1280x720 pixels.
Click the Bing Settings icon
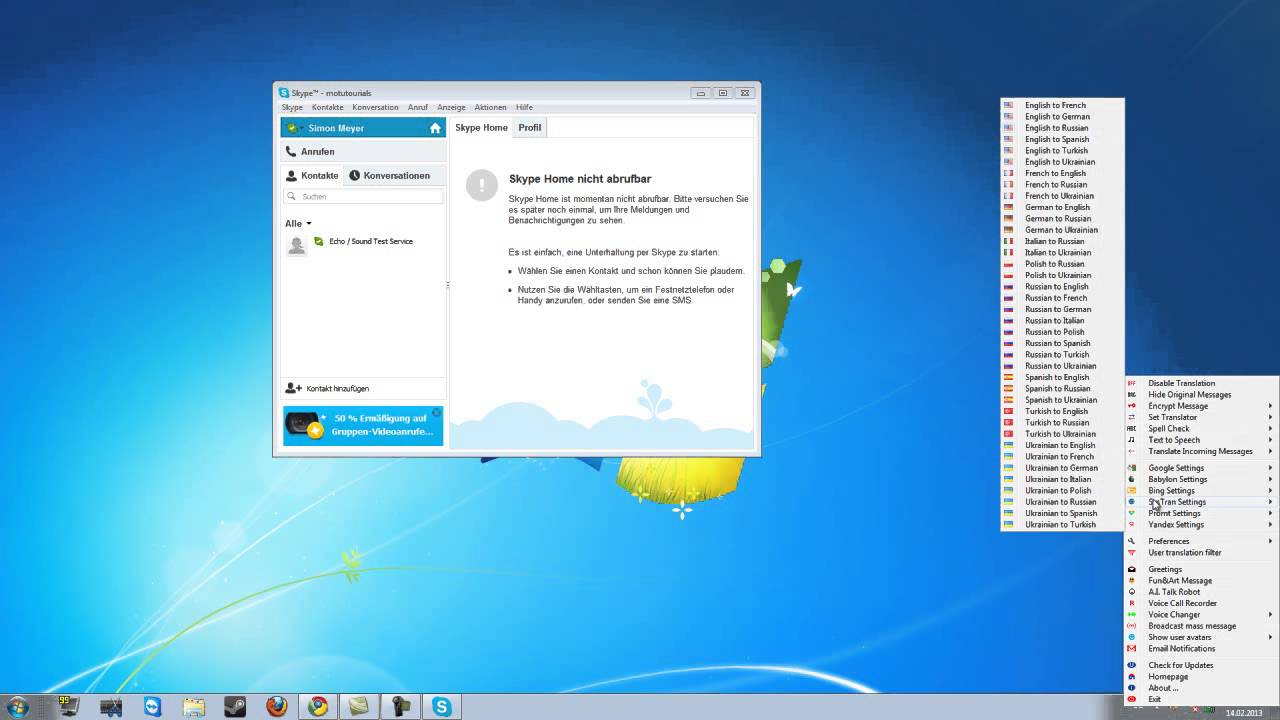1132,491
